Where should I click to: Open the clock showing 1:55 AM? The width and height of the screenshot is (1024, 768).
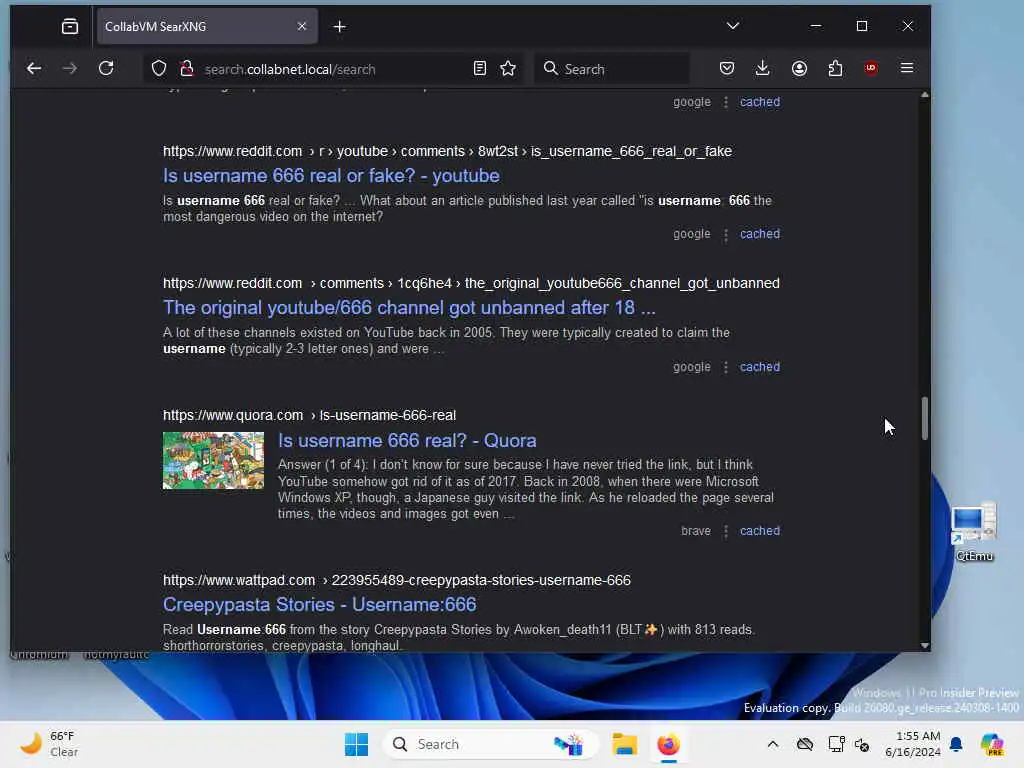click(912, 744)
